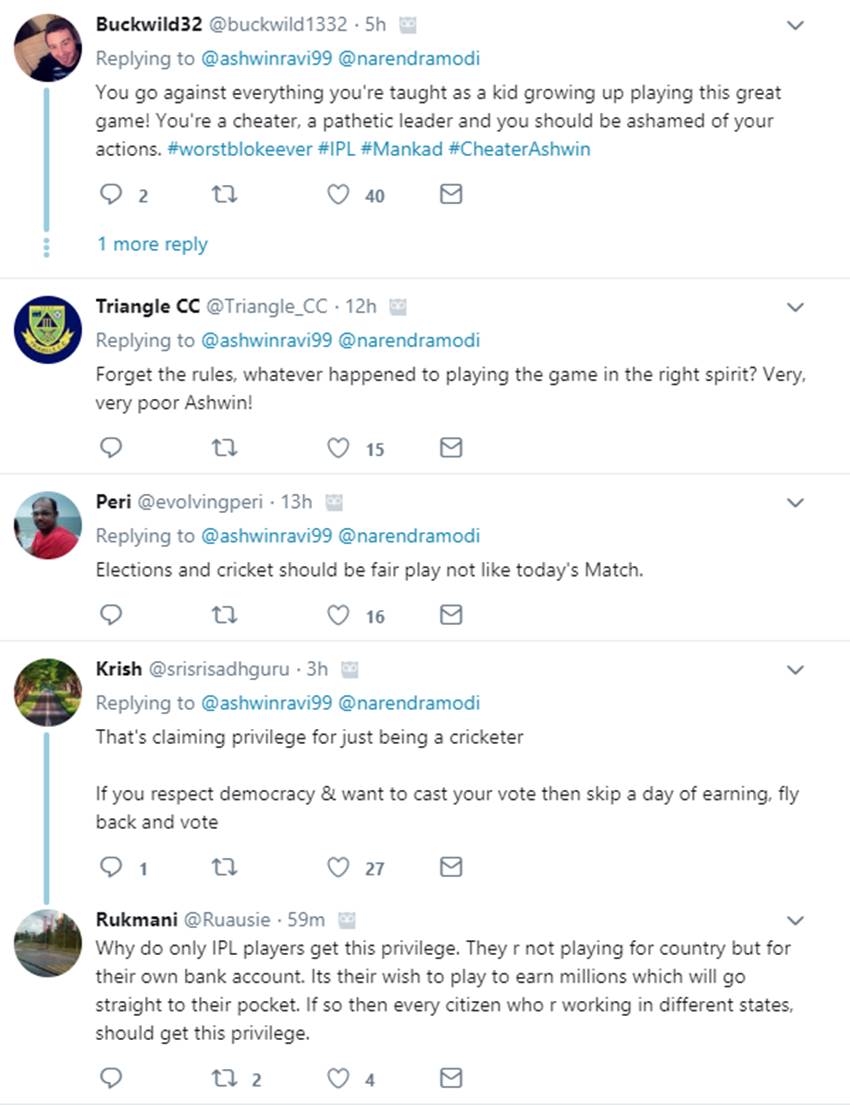This screenshot has width=850, height=1105.
Task: Open more options chevron on Buckwild32's tweet
Action: coord(795,26)
